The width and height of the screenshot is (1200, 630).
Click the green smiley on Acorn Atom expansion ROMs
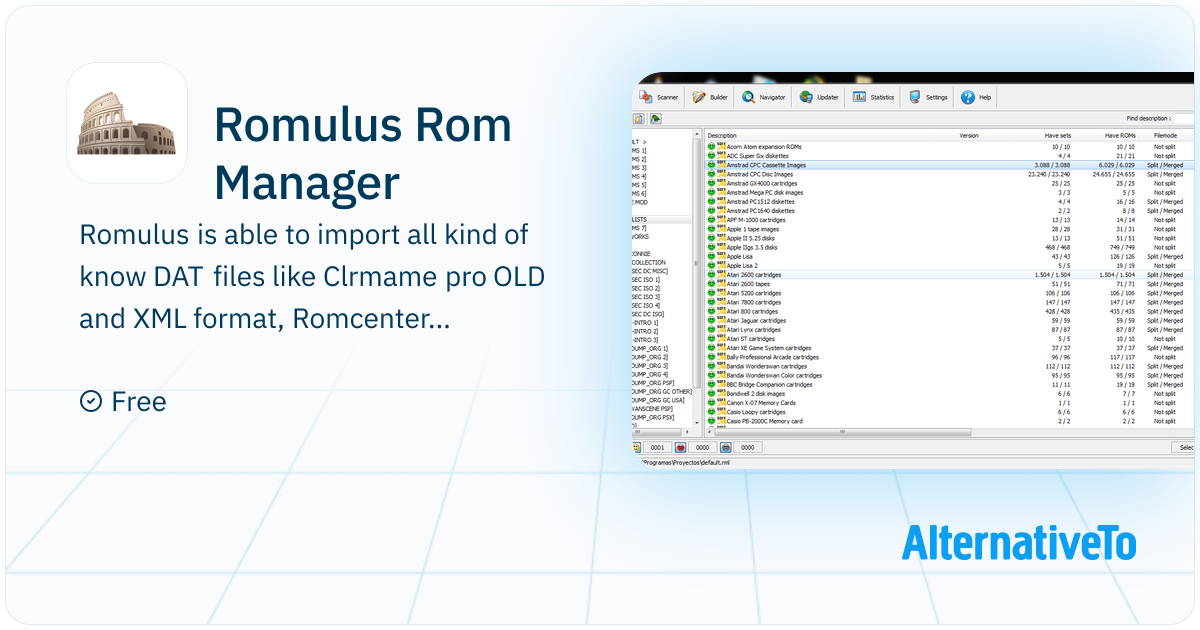tap(711, 146)
